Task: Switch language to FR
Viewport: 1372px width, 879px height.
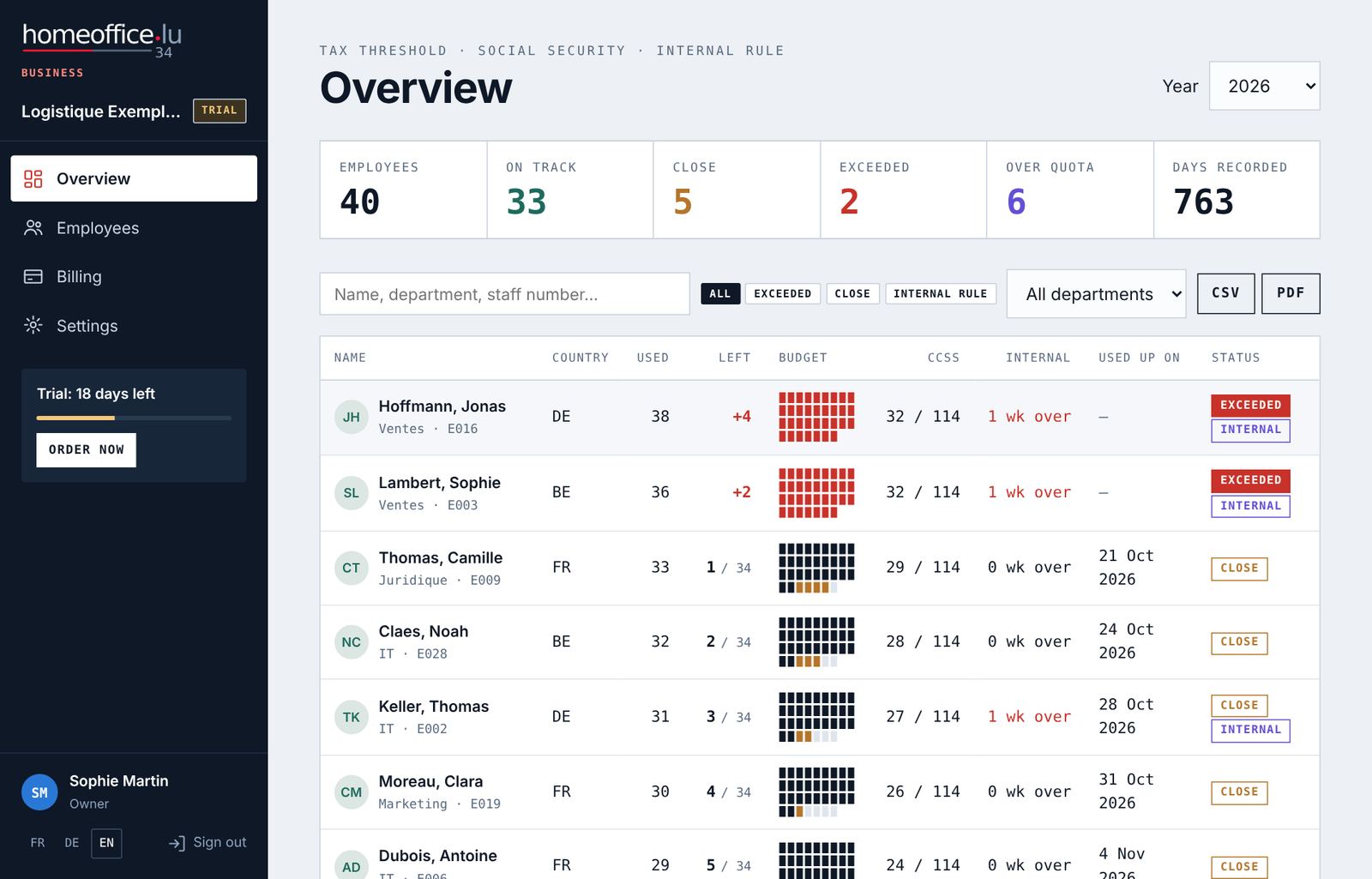Action: pyautogui.click(x=38, y=843)
